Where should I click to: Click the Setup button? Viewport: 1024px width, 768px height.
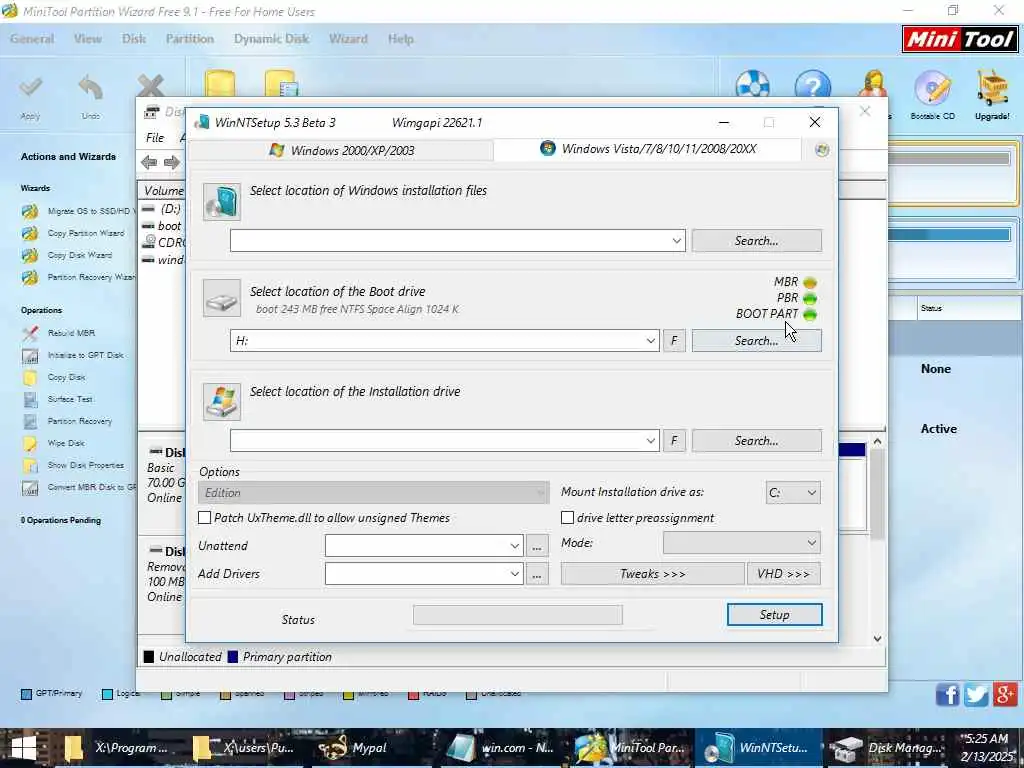[775, 615]
